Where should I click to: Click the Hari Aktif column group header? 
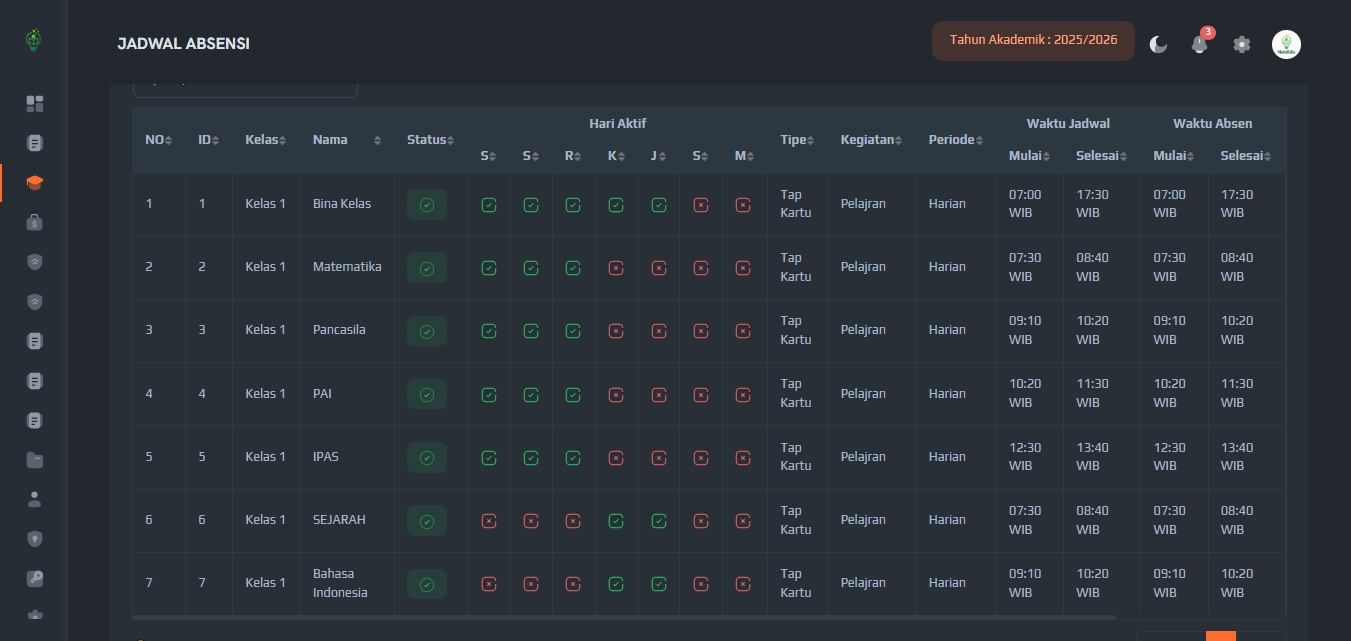(618, 124)
